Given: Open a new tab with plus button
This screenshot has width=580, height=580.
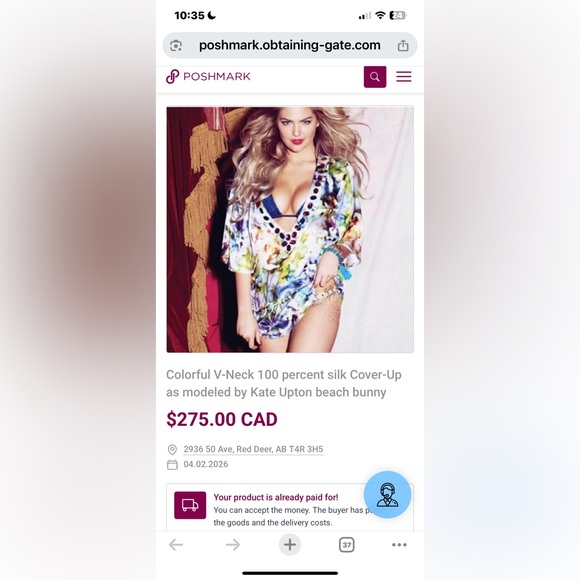Looking at the screenshot, I should pyautogui.click(x=290, y=544).
